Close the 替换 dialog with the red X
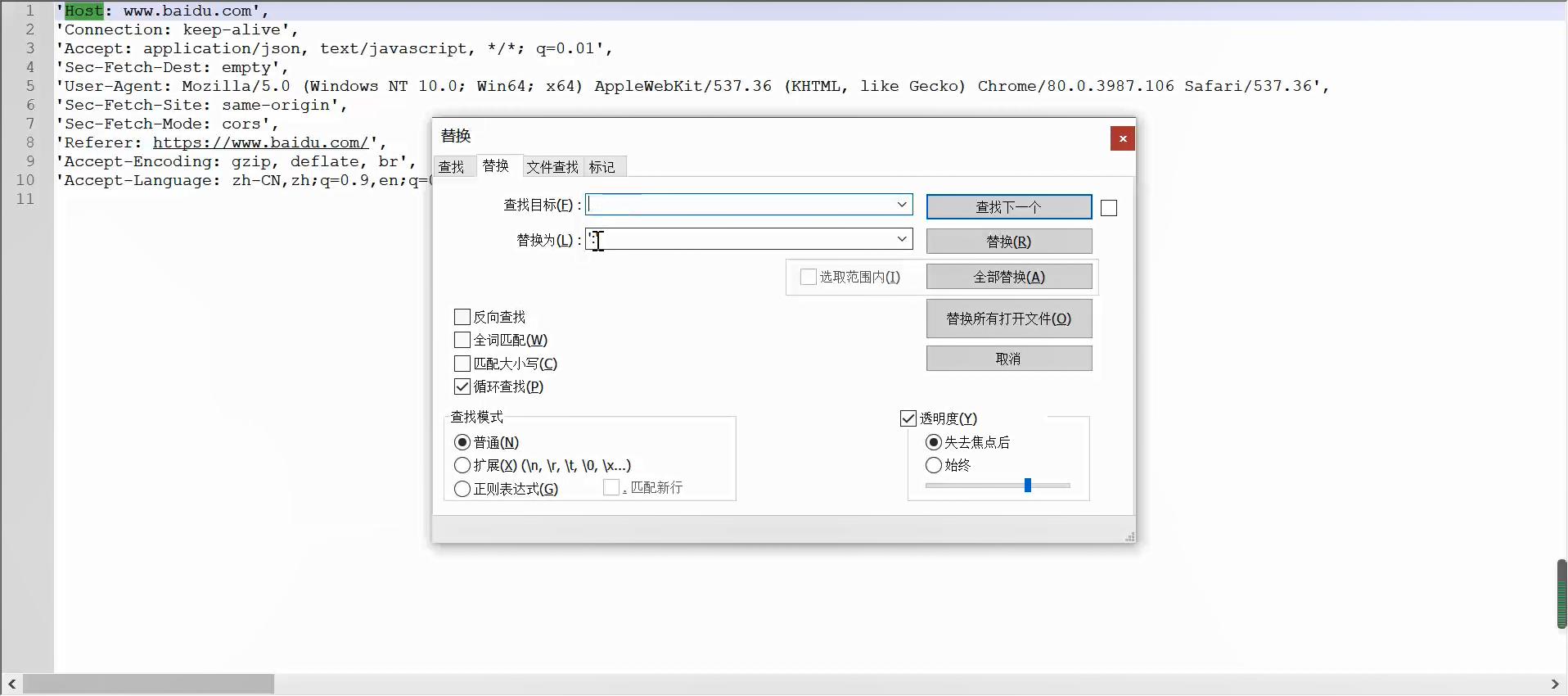 pos(1122,138)
